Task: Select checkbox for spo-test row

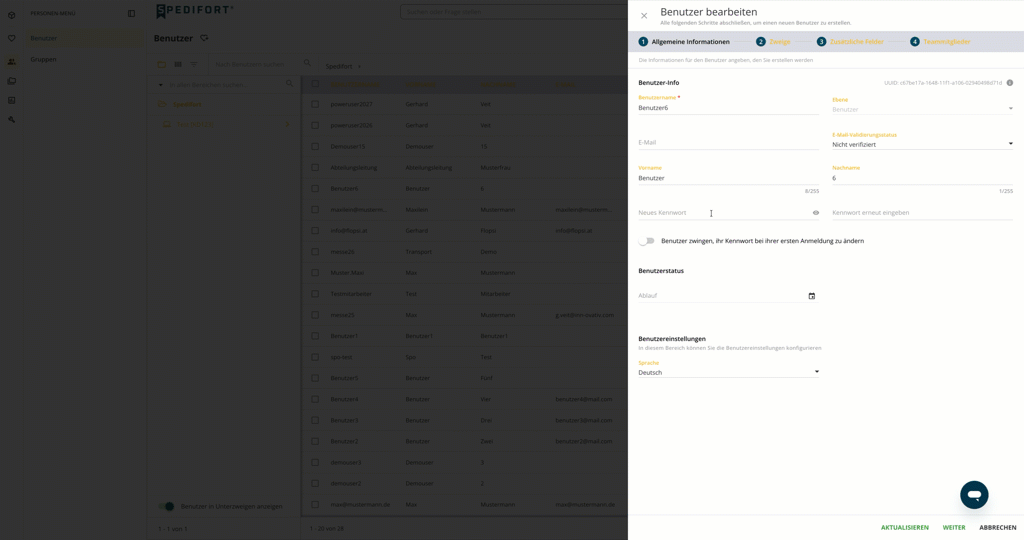Action: [x=315, y=357]
